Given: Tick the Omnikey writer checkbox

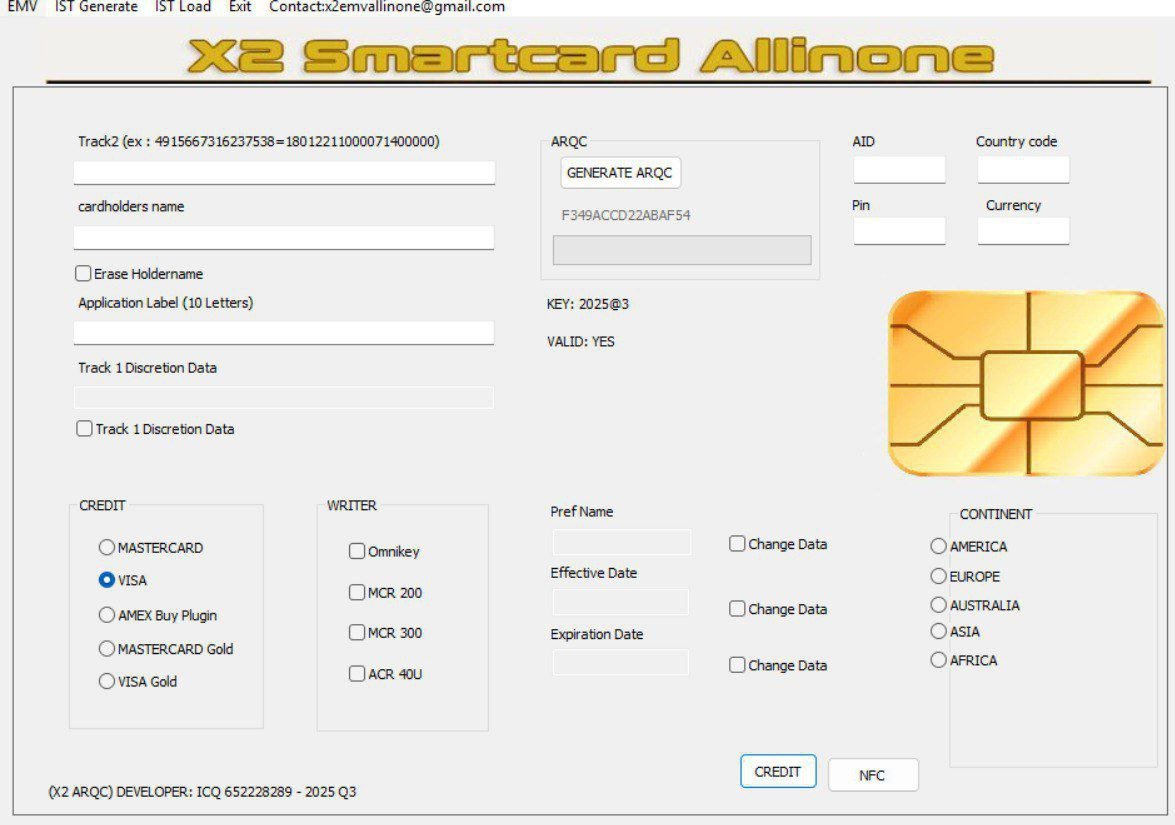Looking at the screenshot, I should (357, 551).
